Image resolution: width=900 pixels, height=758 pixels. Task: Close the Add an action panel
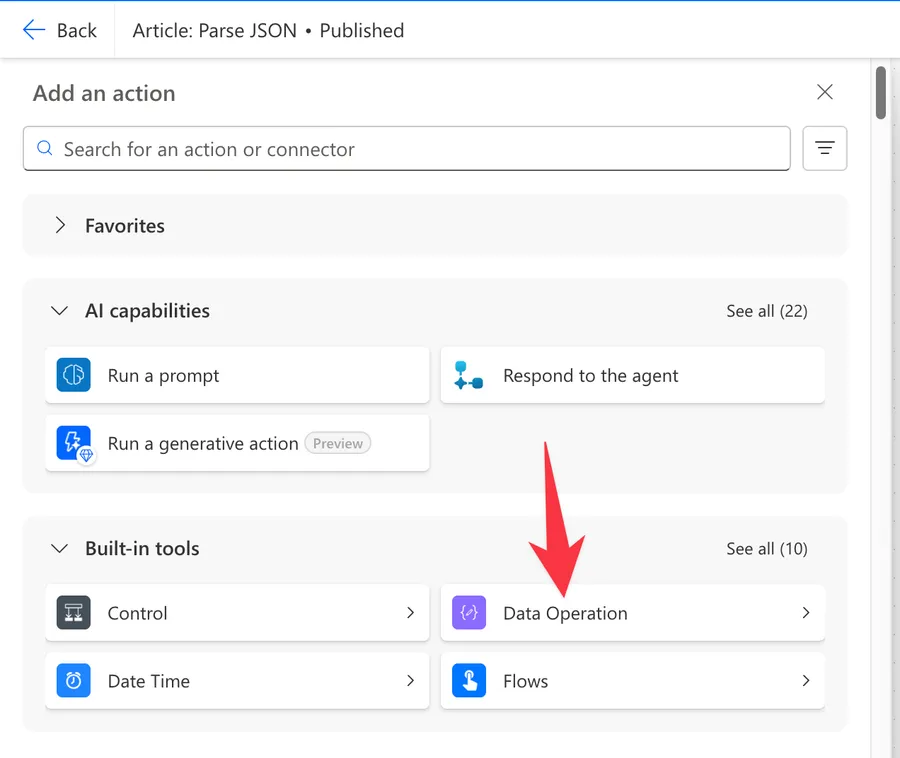[x=825, y=92]
